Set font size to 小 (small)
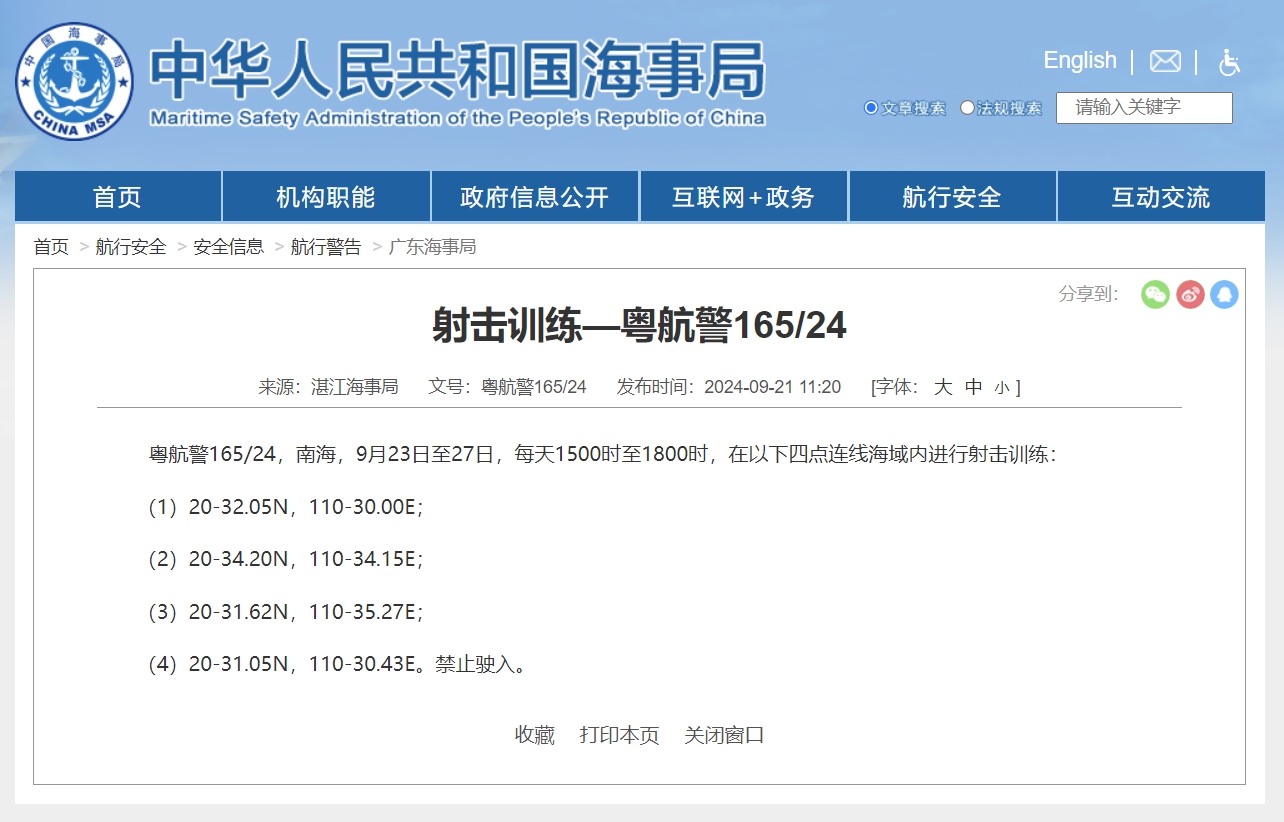Viewport: 1284px width, 822px height. [1002, 388]
